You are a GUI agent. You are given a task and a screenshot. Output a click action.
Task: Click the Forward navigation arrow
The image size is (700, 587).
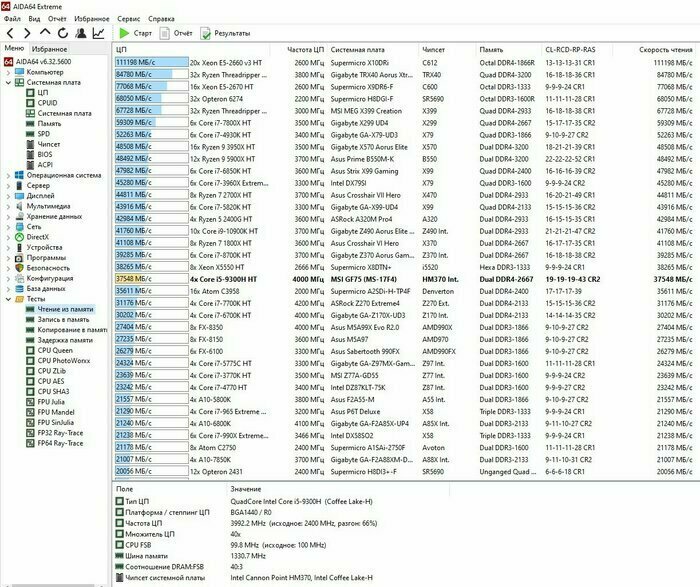26,33
